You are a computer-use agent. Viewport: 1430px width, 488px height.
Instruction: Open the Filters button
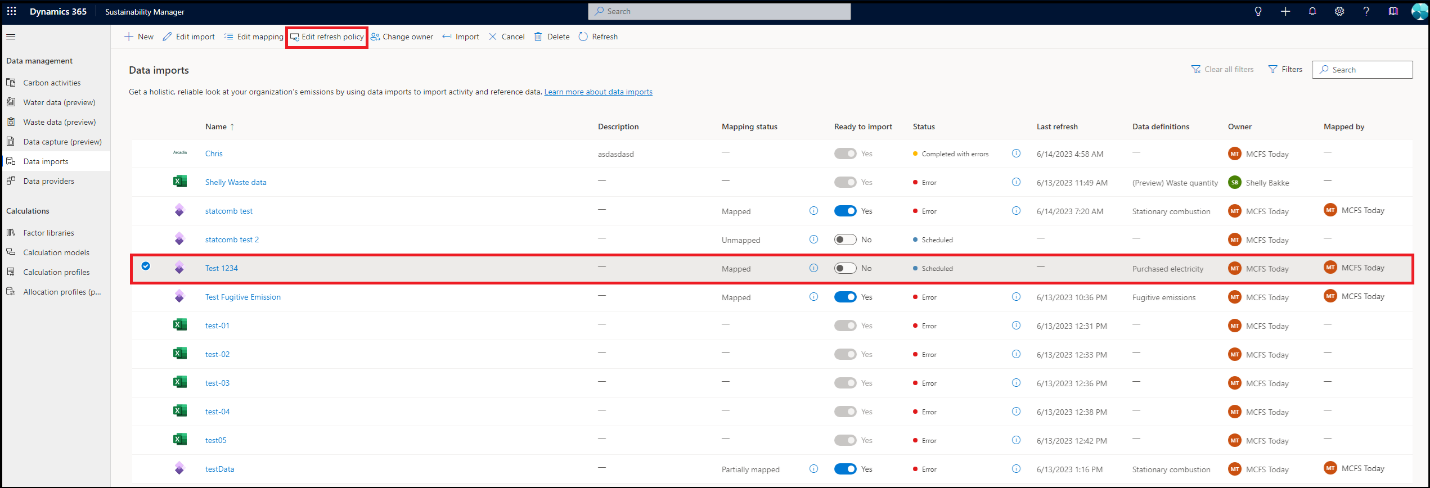pos(1285,70)
